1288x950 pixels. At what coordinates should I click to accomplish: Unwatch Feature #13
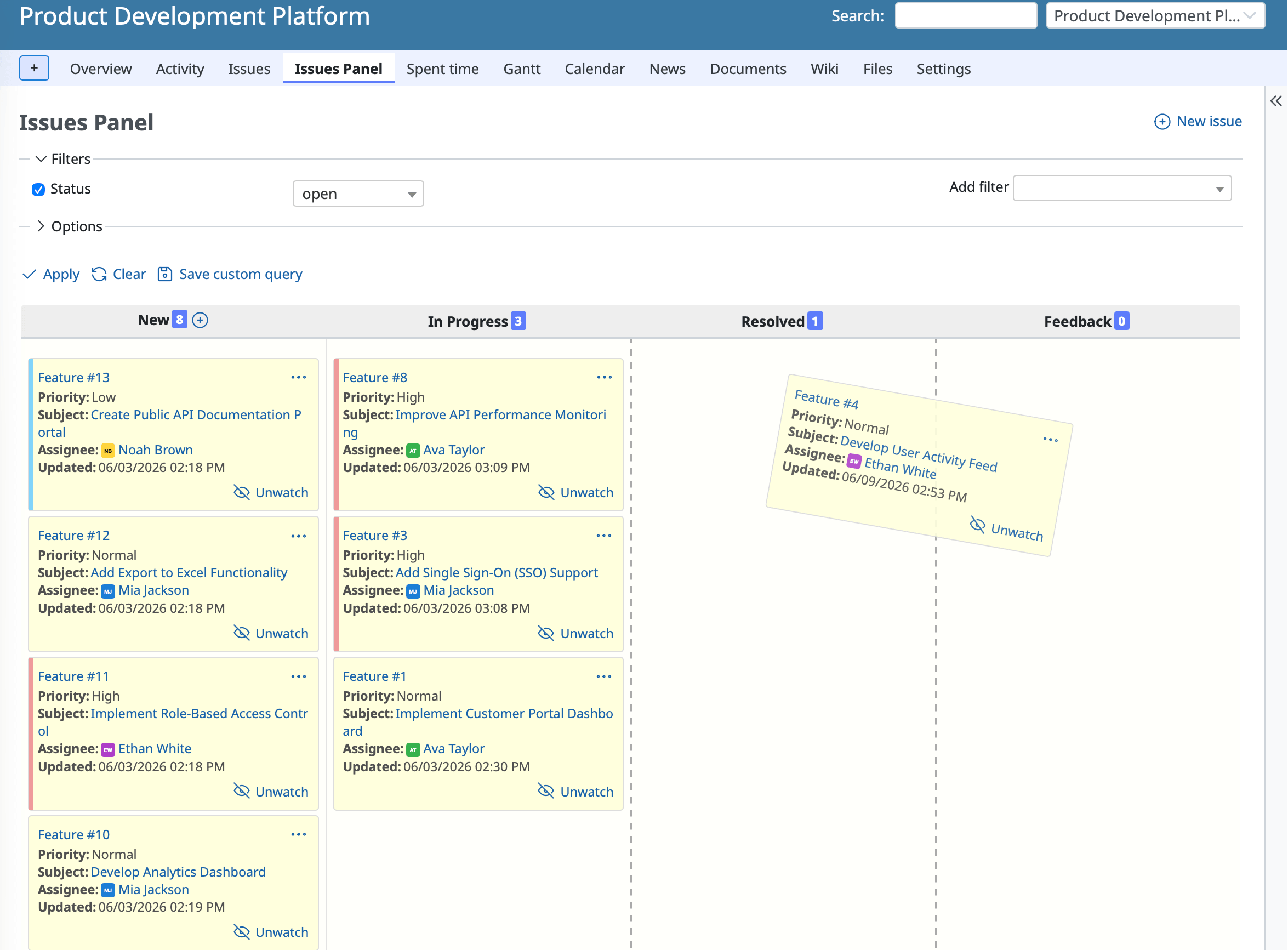click(x=271, y=493)
